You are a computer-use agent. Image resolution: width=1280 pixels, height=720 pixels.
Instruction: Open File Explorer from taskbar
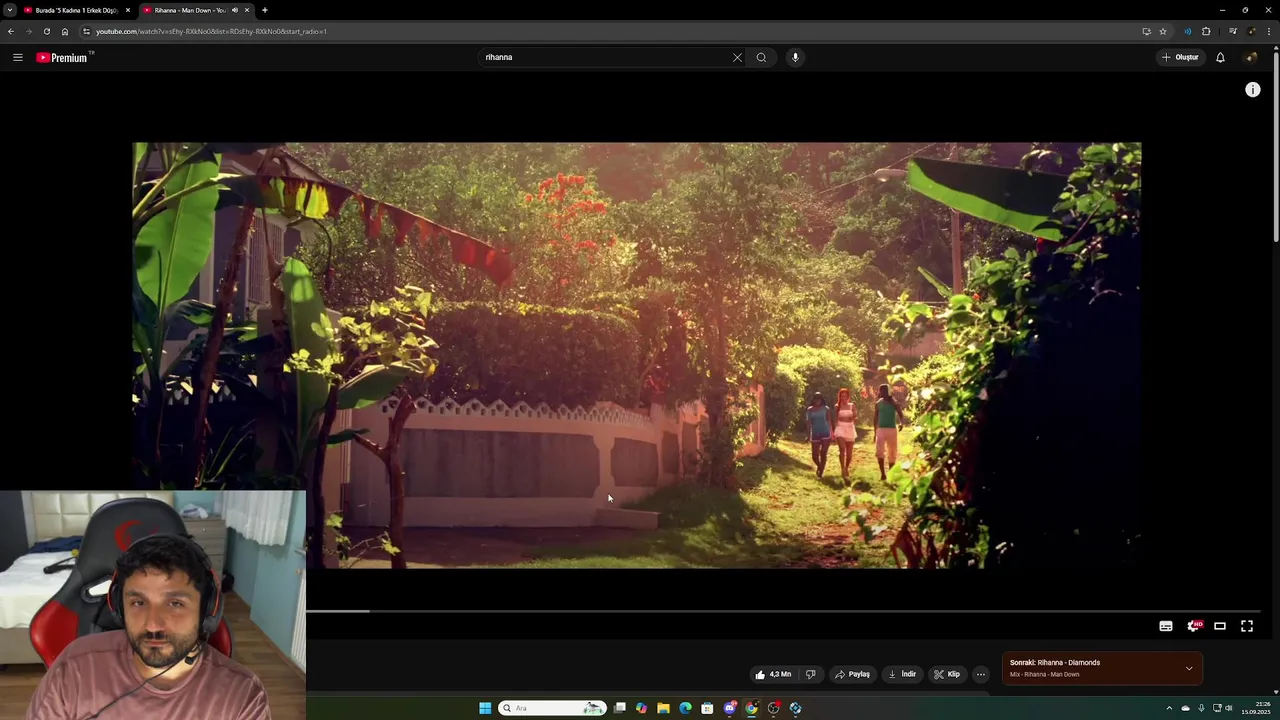(663, 708)
